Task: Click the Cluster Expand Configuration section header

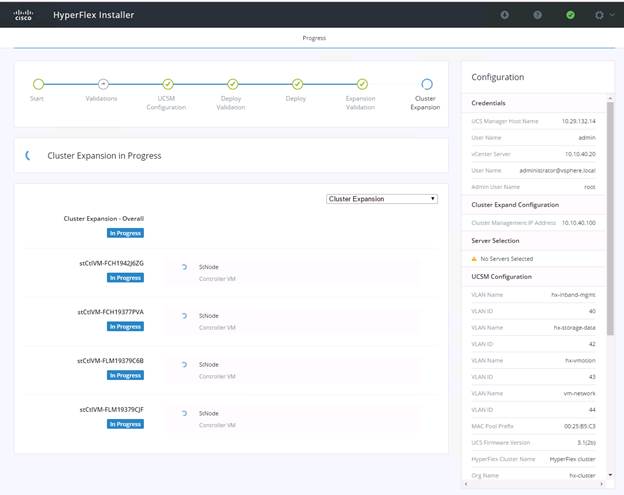Action: tap(515, 205)
